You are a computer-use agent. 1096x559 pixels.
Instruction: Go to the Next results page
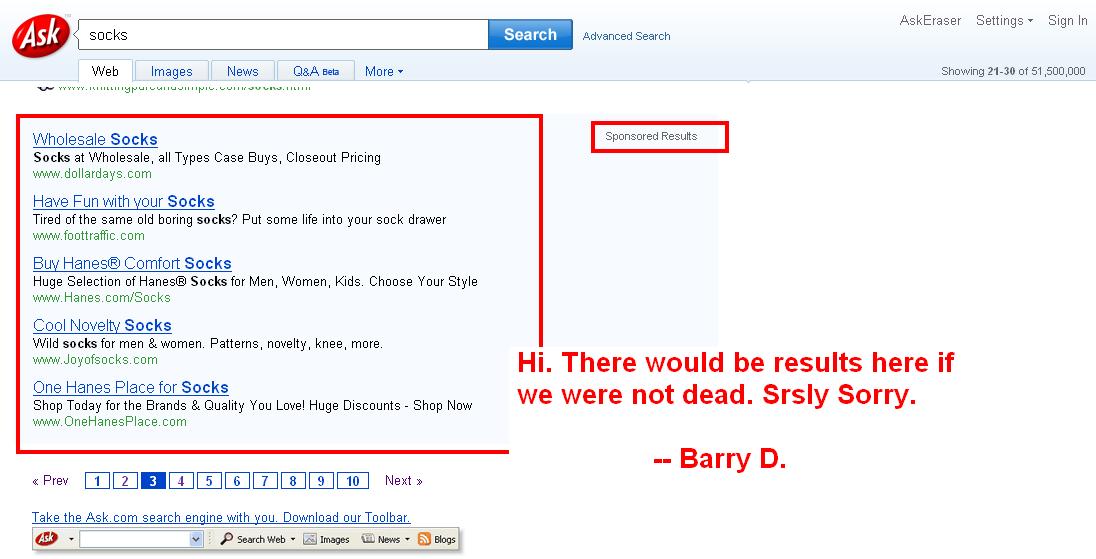coord(403,481)
